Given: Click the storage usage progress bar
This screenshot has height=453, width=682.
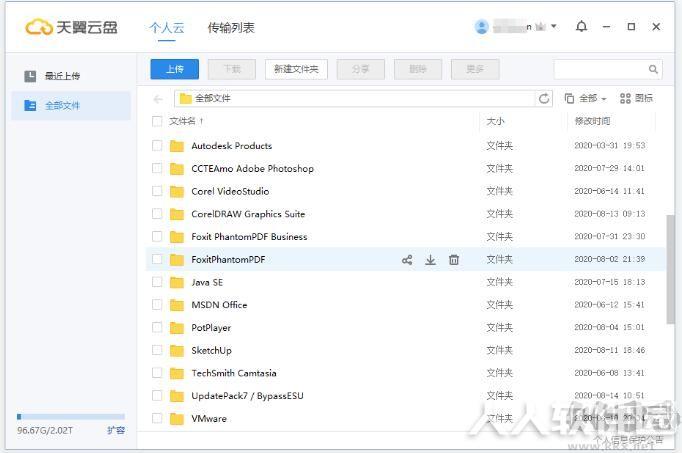Looking at the screenshot, I should point(71,416).
